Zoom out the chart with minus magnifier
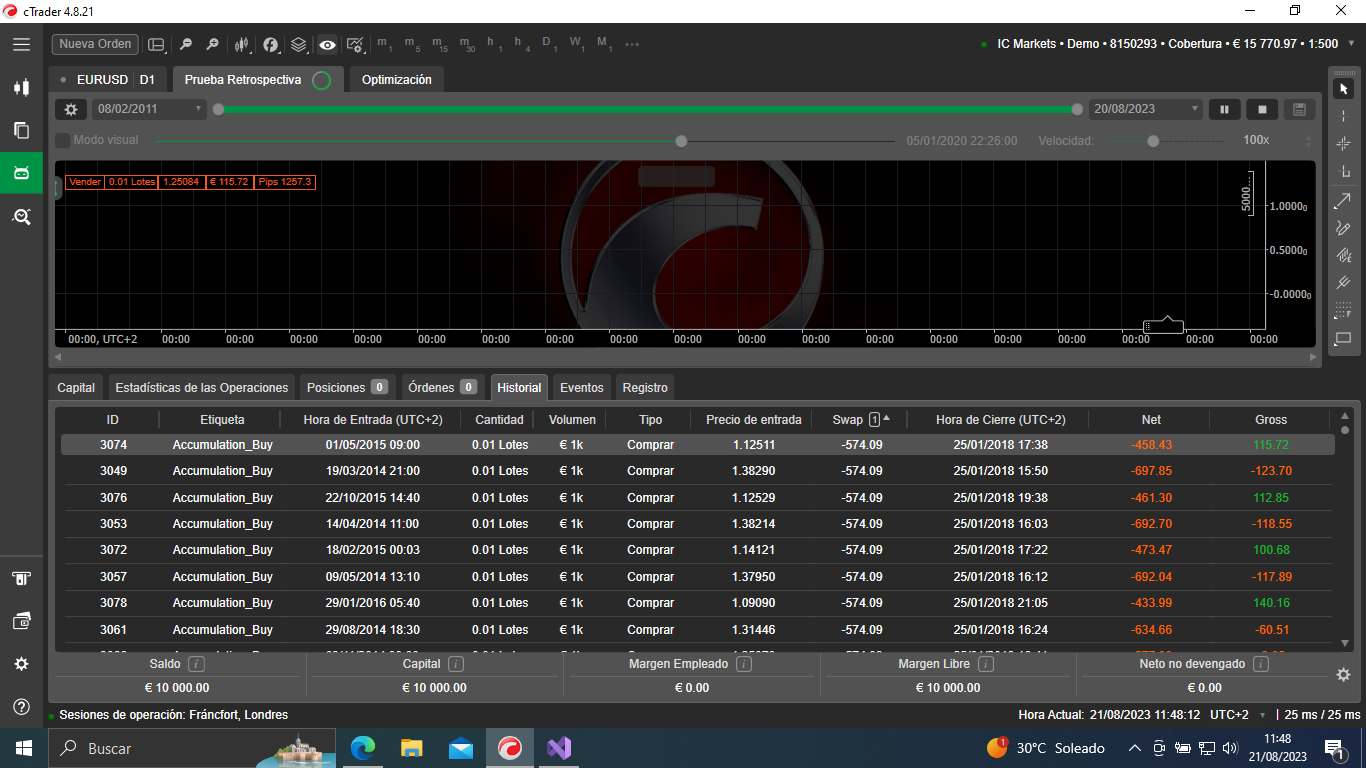Viewport: 1366px width, 768px height. click(185, 44)
